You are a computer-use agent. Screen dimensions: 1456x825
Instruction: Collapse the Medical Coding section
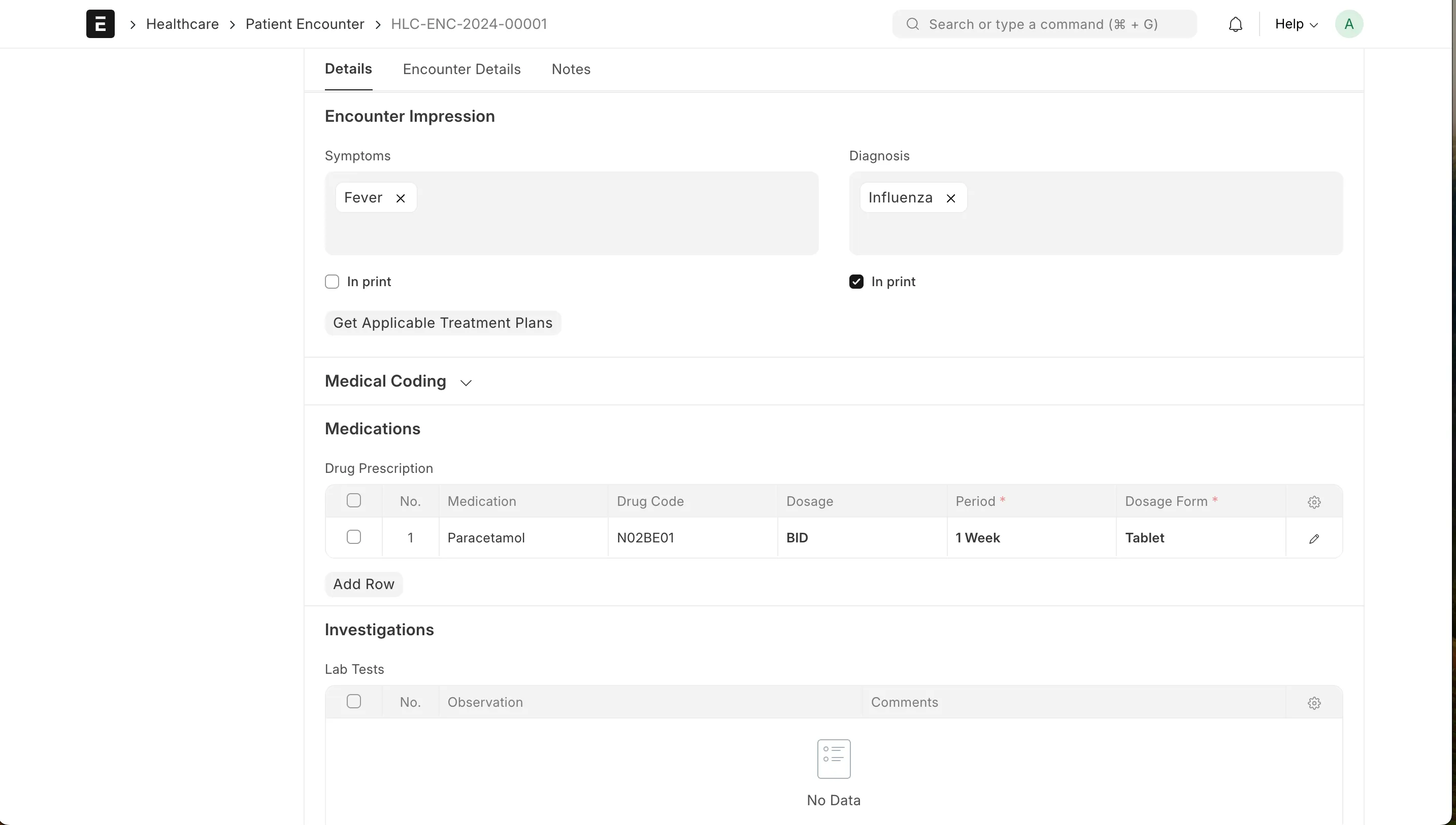coord(466,382)
